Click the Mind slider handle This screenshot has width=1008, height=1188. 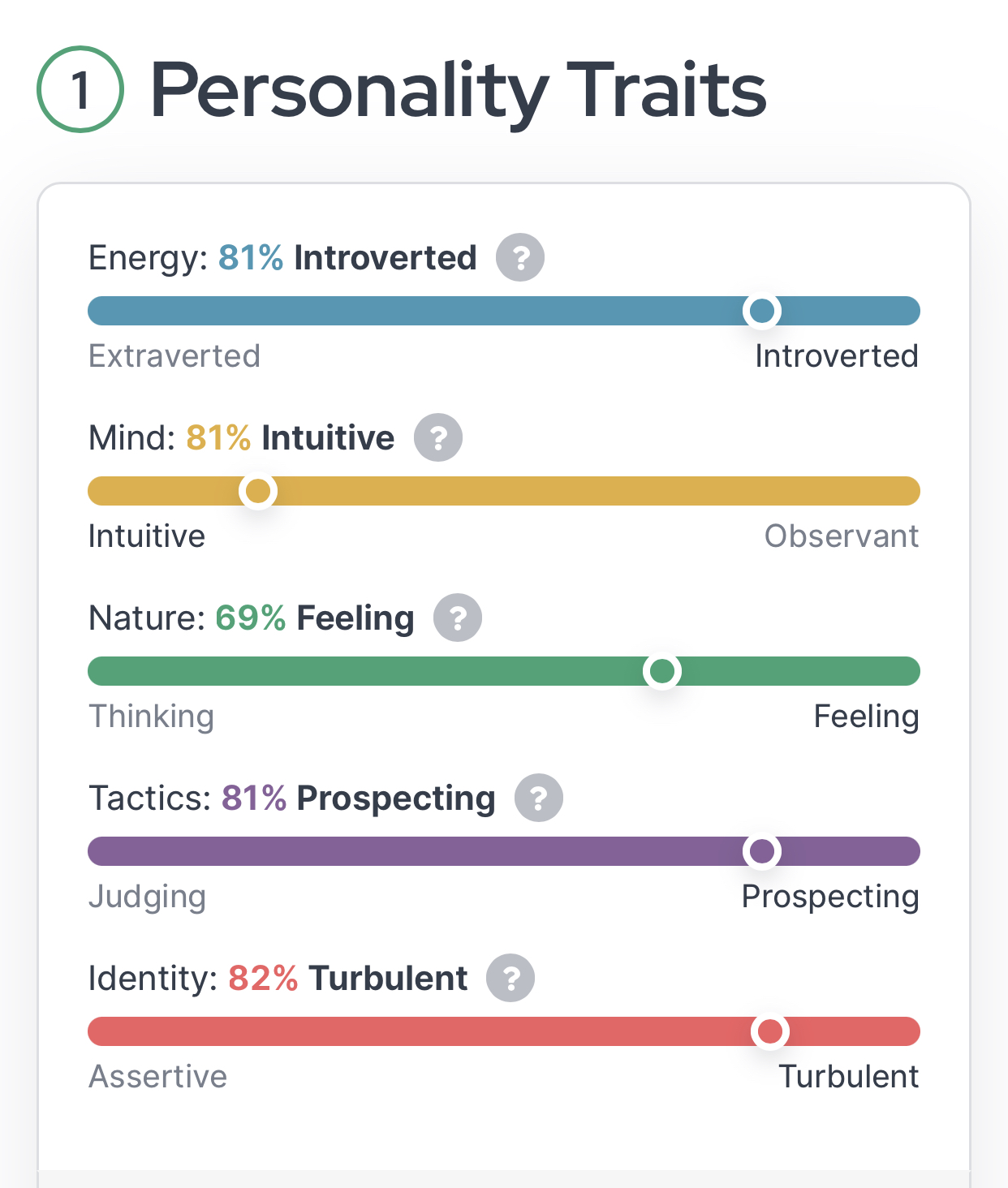258,491
